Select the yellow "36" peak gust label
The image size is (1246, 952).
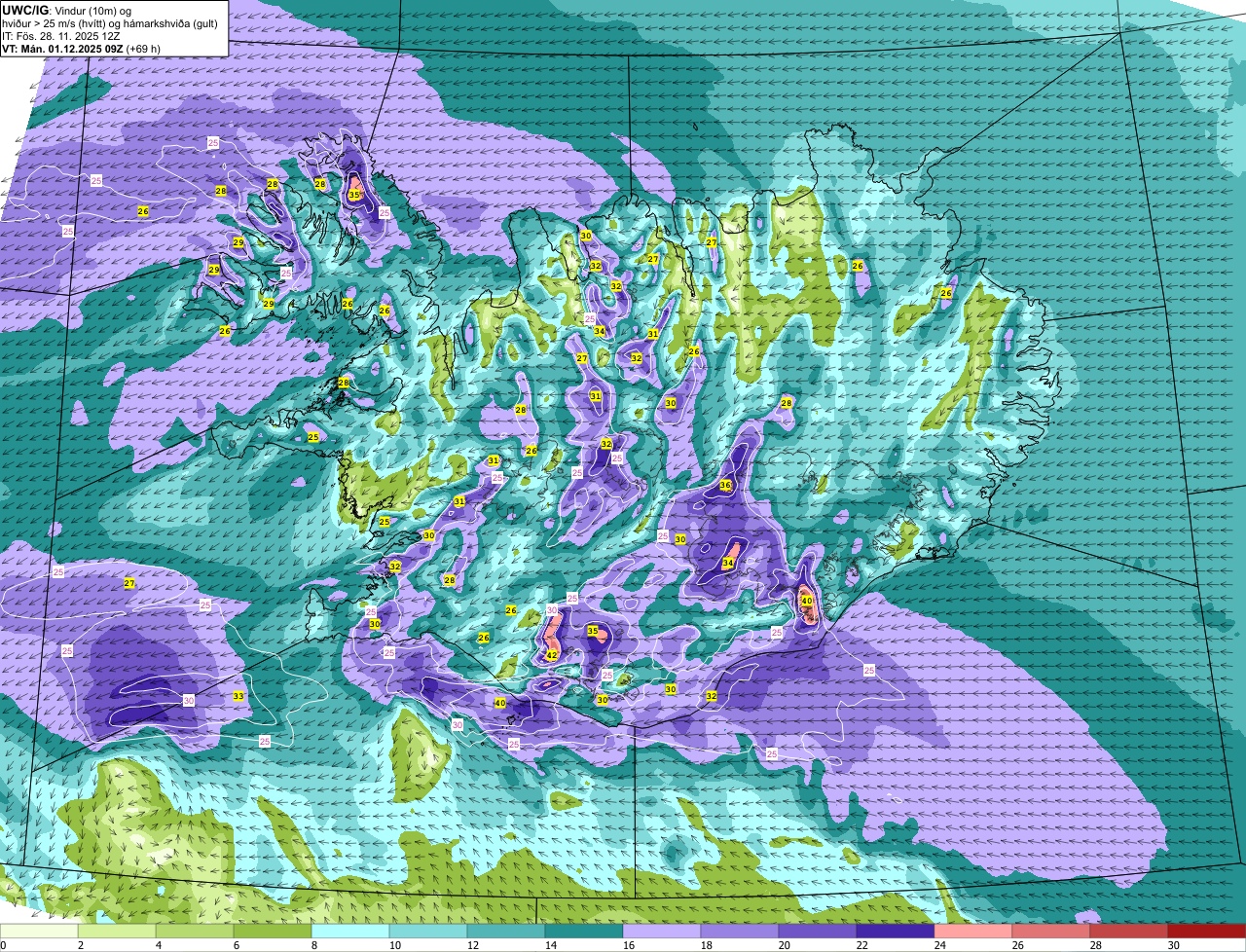[x=725, y=485]
